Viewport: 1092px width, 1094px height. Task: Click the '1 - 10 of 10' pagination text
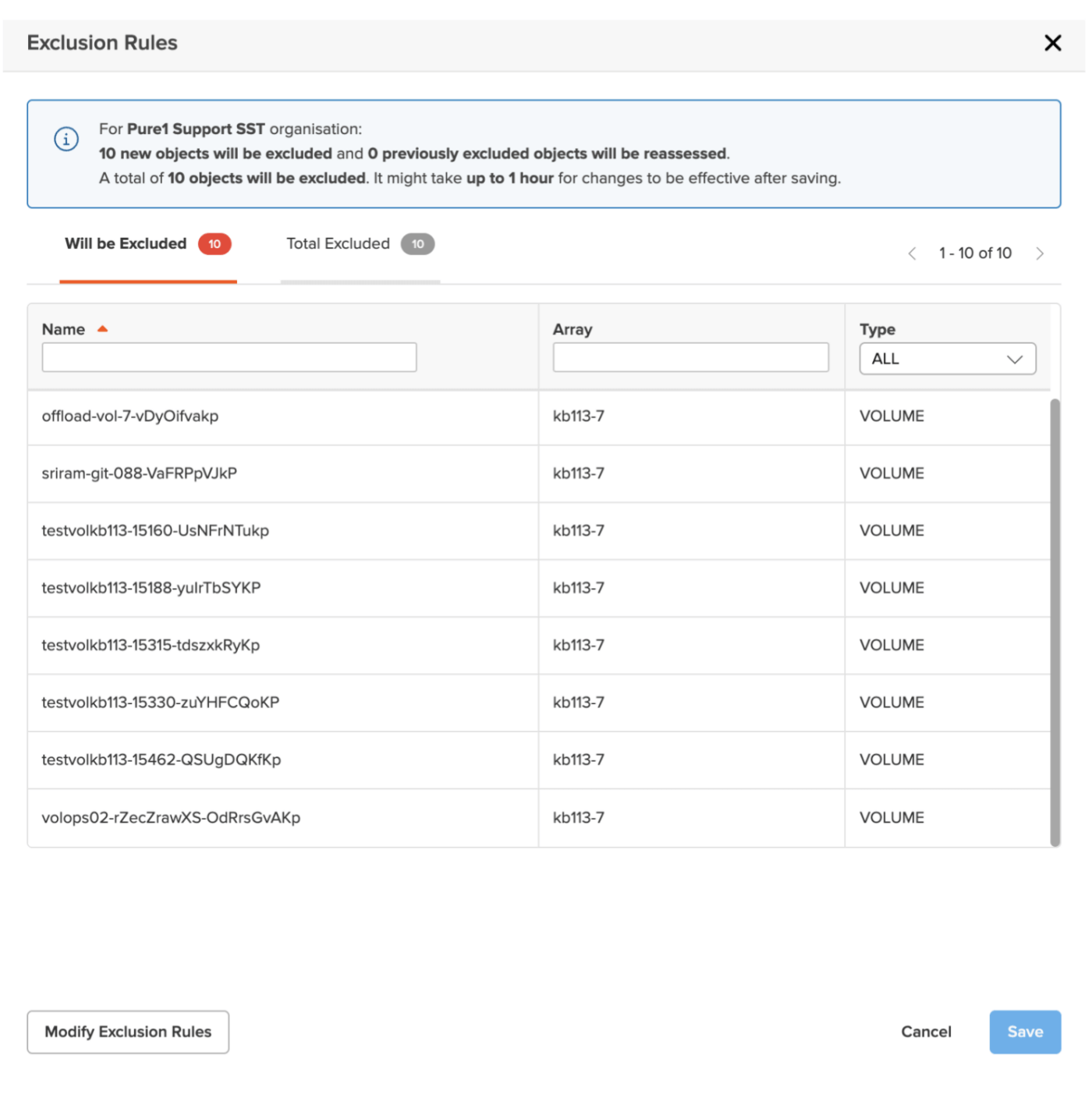point(975,253)
